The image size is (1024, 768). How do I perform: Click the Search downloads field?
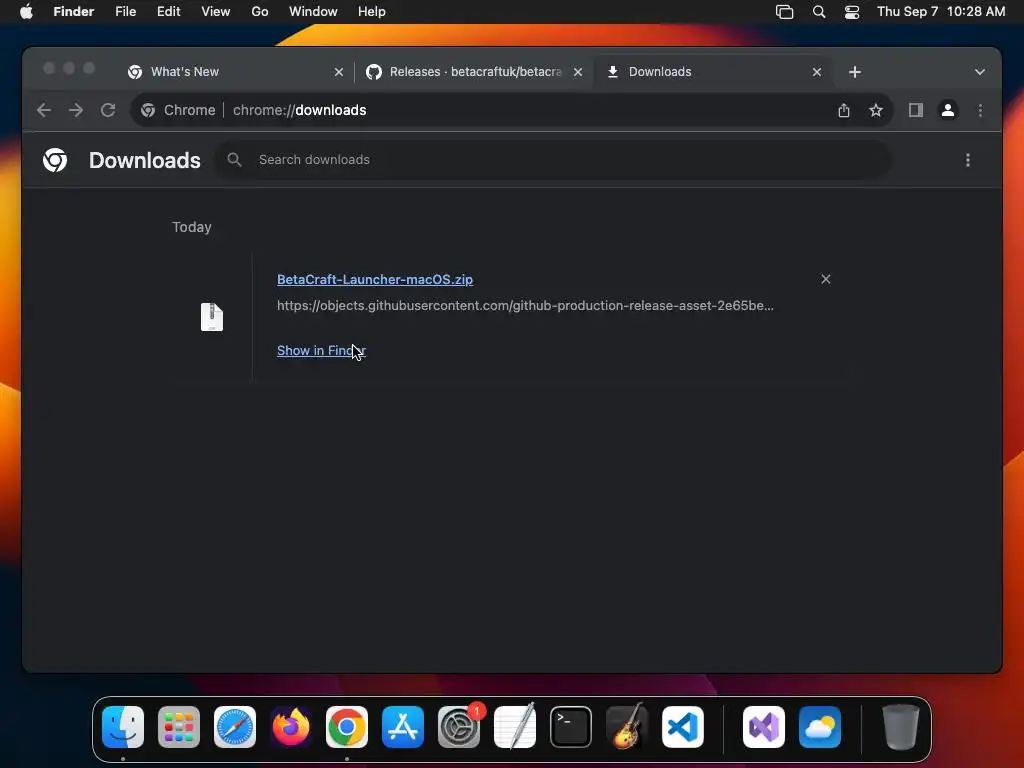point(554,160)
